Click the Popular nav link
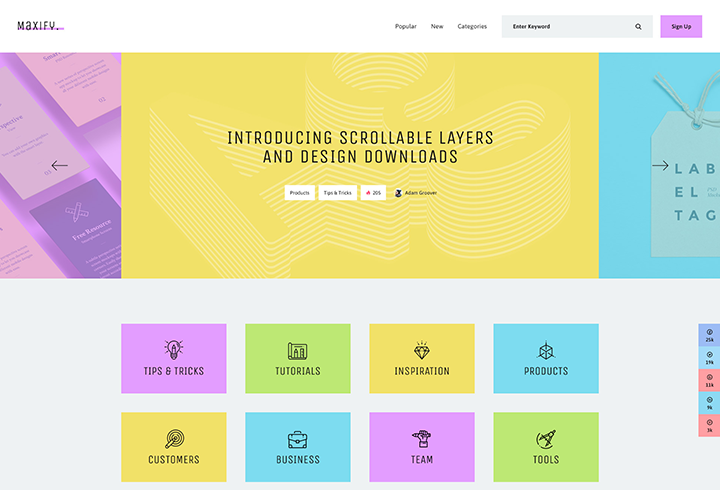Image resolution: width=720 pixels, height=490 pixels. pos(406,27)
